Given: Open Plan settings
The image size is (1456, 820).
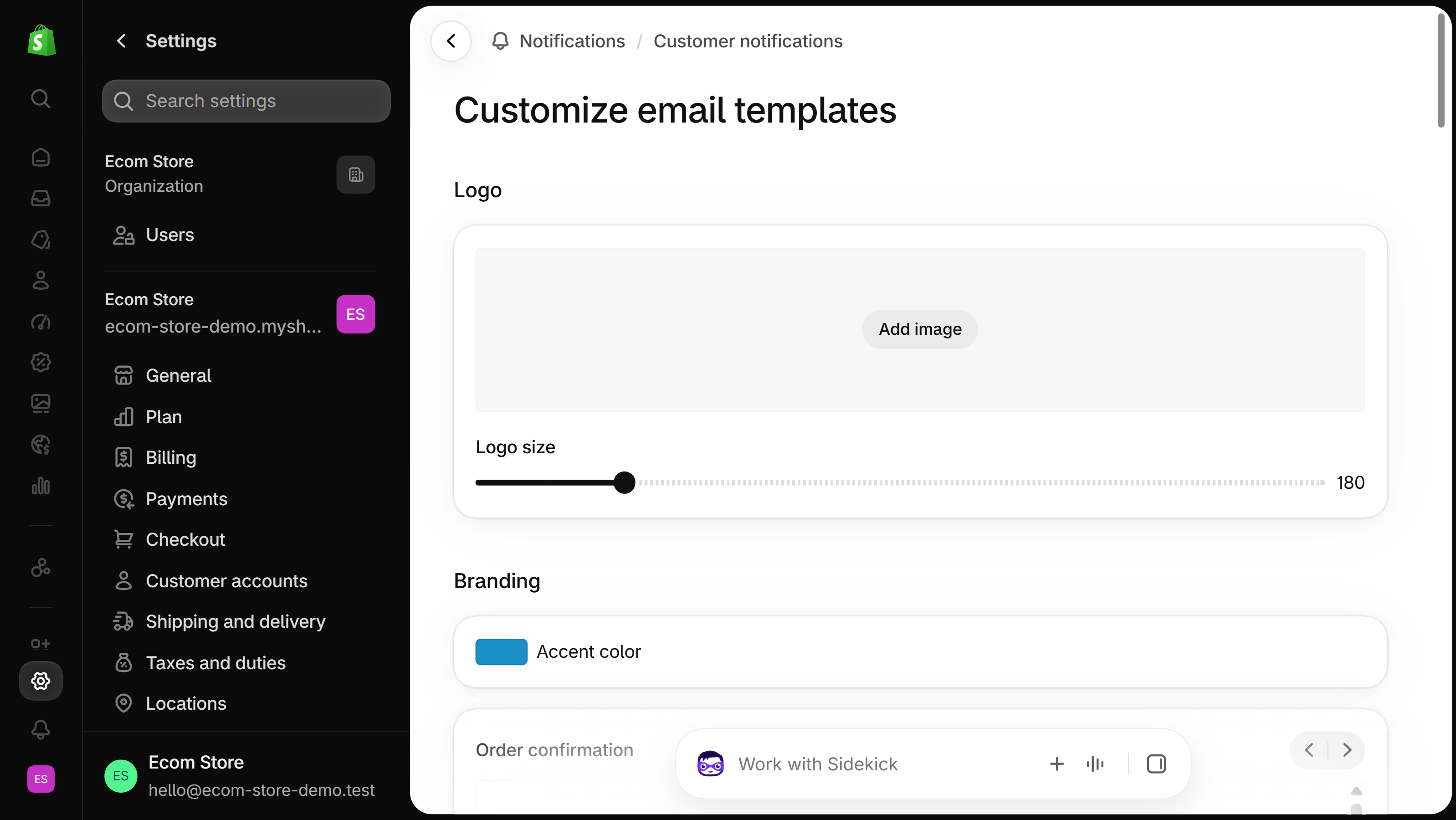Looking at the screenshot, I should (x=240, y=416).
